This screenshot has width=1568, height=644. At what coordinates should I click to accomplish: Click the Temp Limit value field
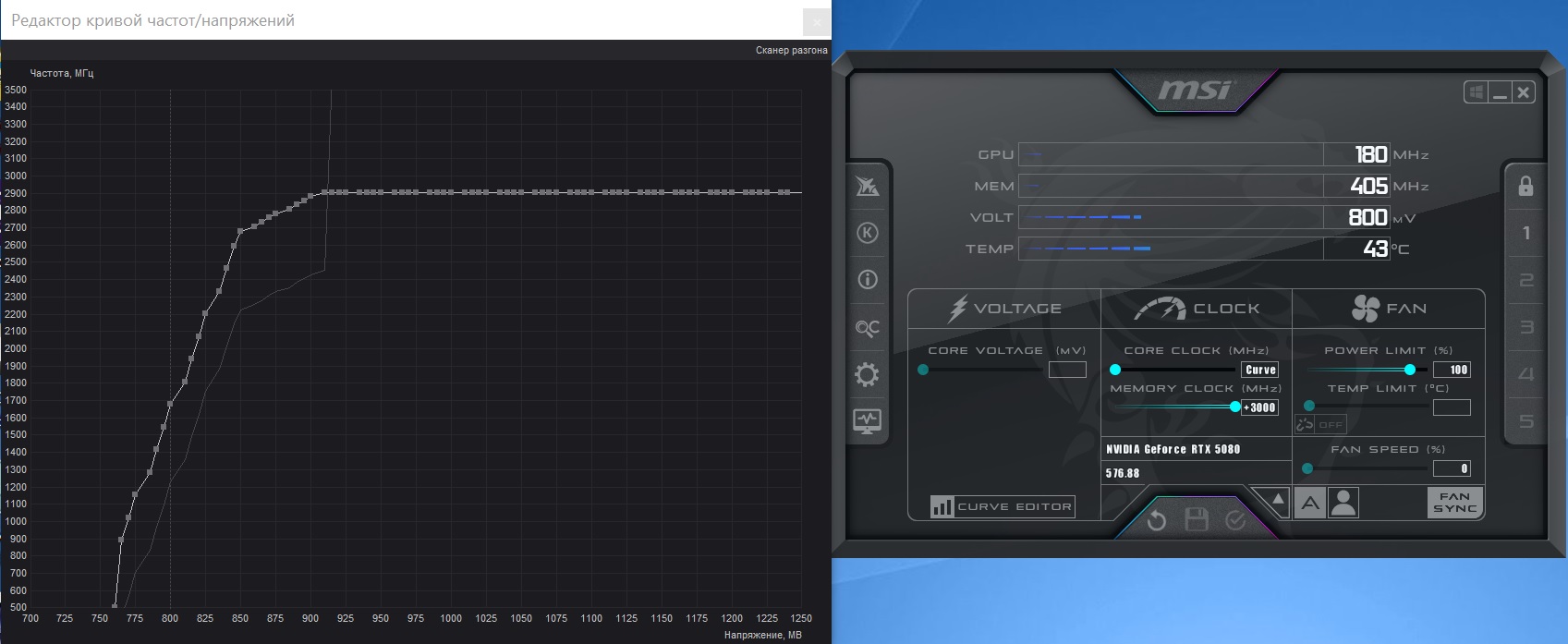tap(1452, 407)
